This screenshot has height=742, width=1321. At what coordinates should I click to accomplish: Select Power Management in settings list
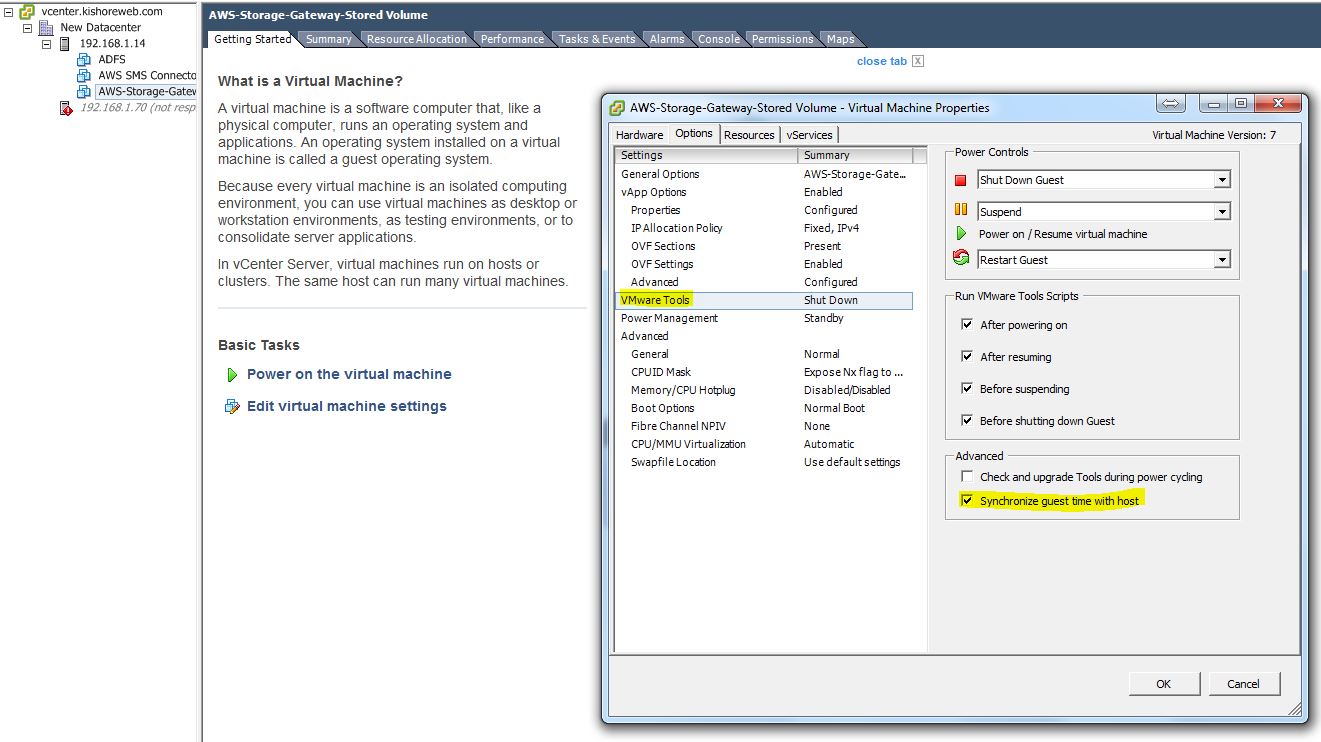coord(669,318)
